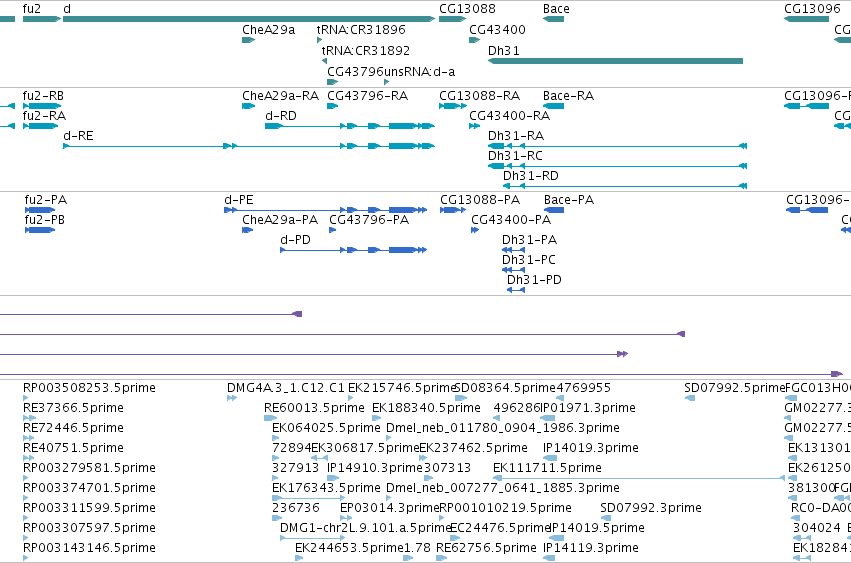This screenshot has height=563, width=851.
Task: Select the RE37366.5prime EST label
Action: tap(73, 408)
